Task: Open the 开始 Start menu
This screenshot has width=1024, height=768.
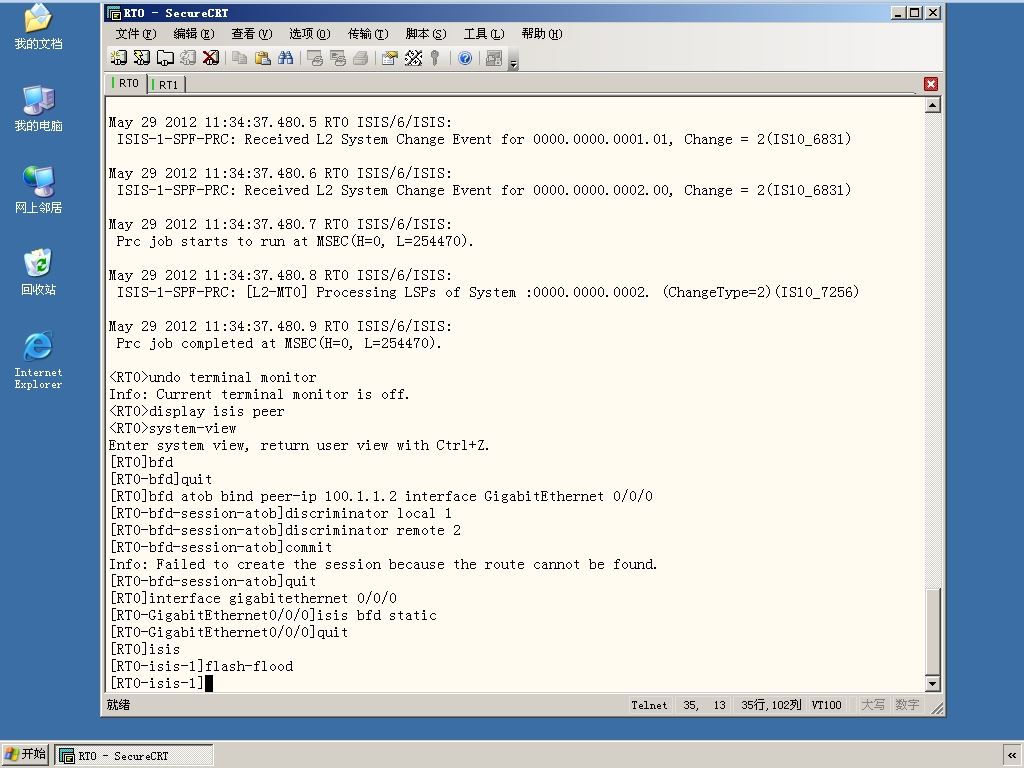Action: click(x=25, y=754)
